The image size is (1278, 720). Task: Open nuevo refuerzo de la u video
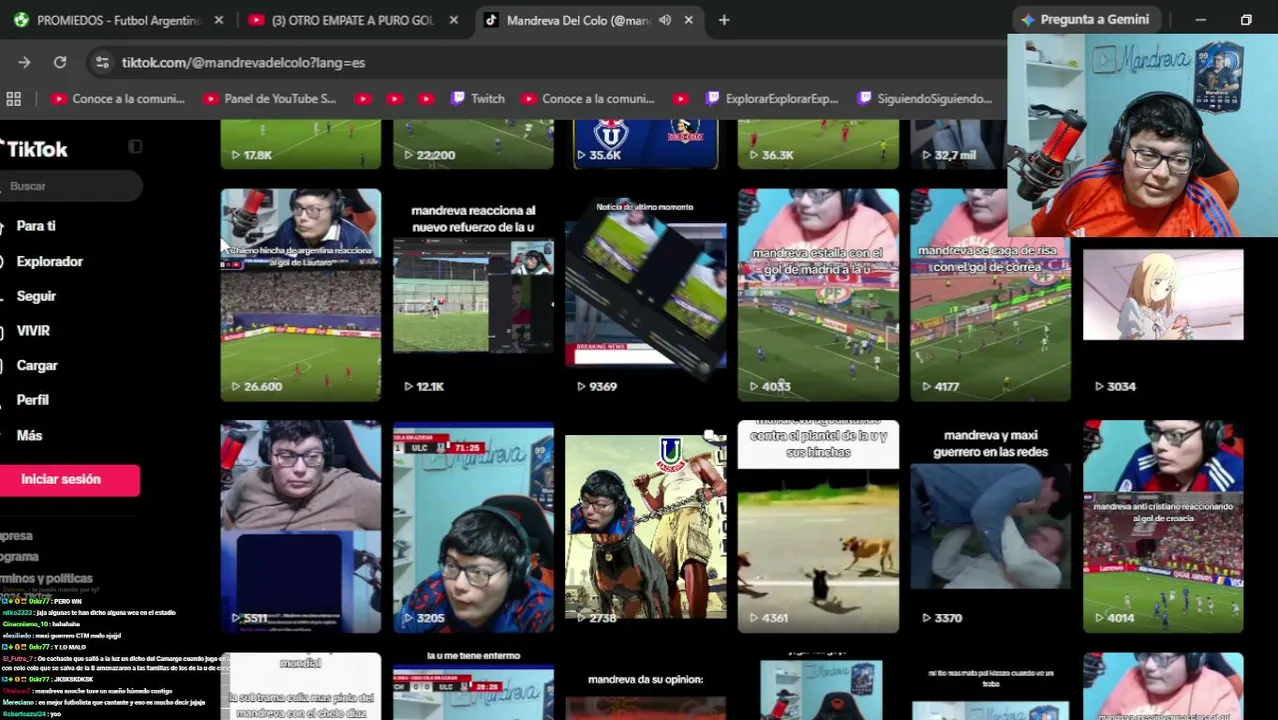[x=473, y=295]
